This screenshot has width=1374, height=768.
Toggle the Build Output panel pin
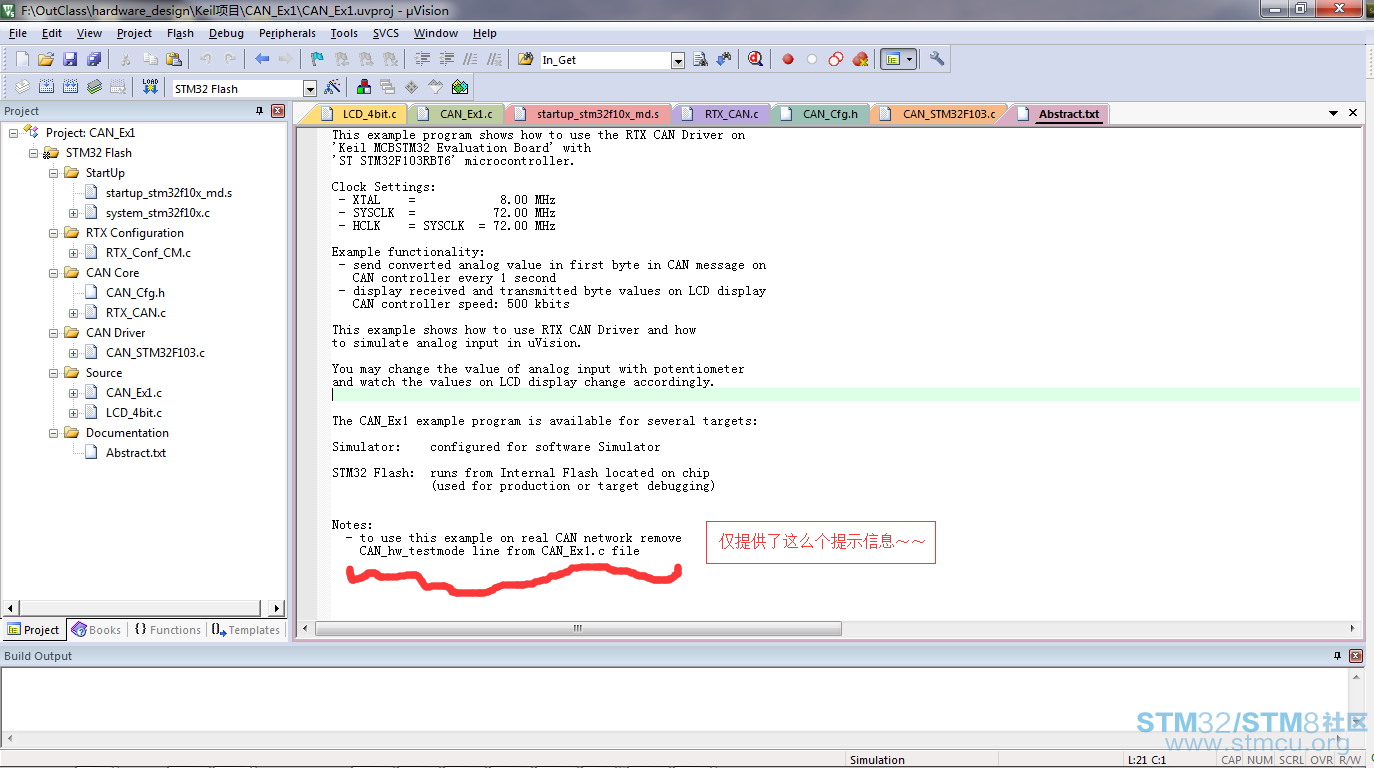point(1338,656)
